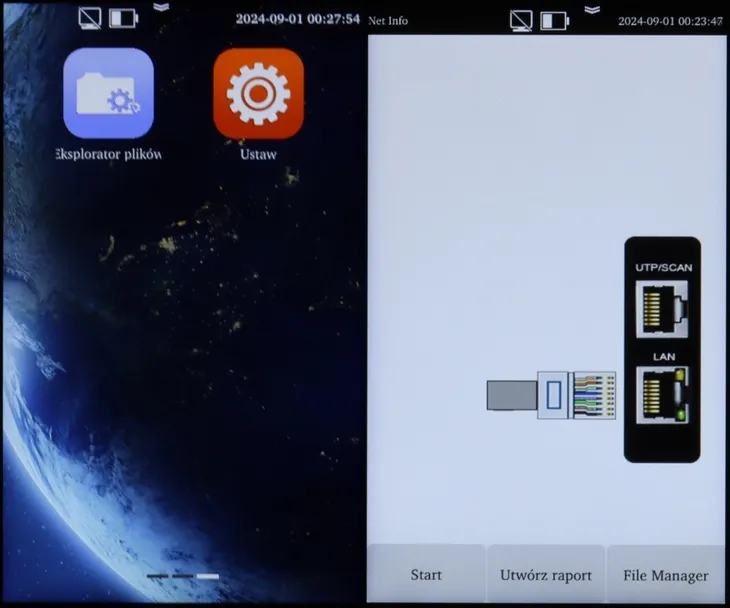Click the Utwórz raport button
Image resolution: width=730 pixels, height=608 pixels.
click(x=546, y=575)
